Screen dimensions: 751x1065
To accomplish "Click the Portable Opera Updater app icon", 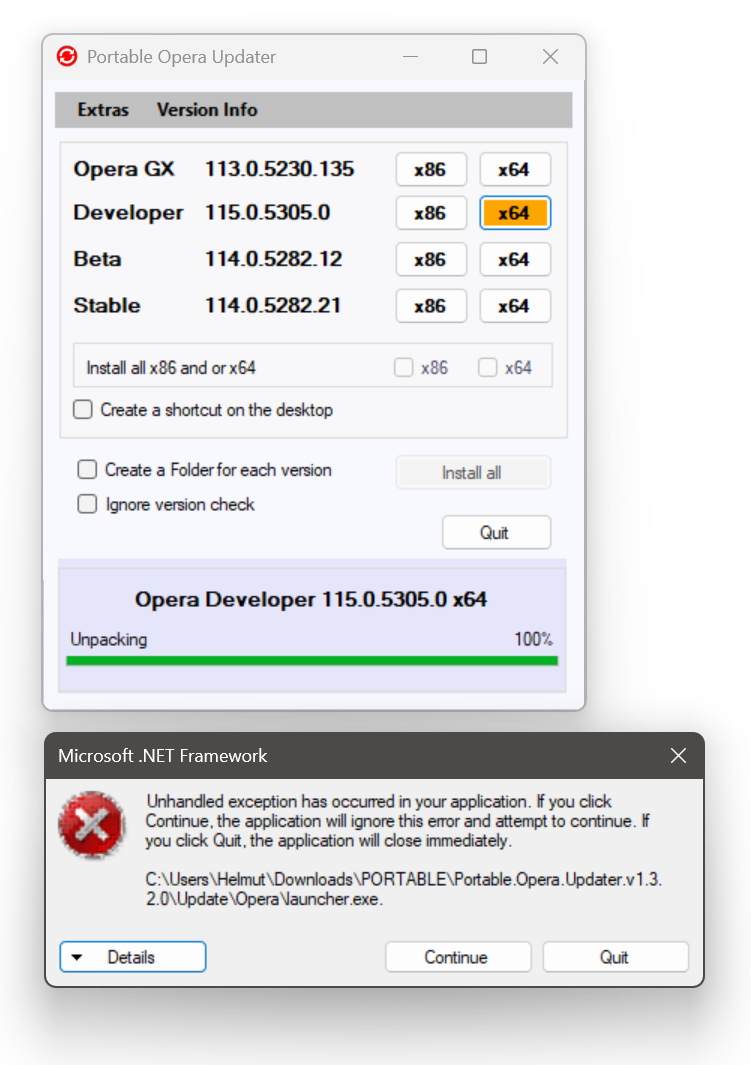I will point(67,56).
